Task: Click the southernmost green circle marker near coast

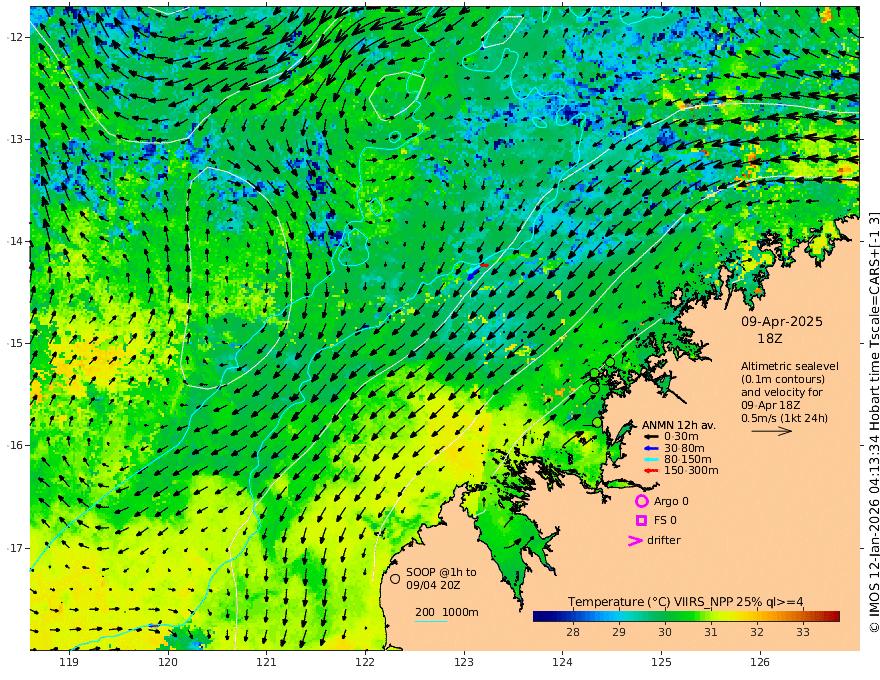Action: (x=597, y=422)
